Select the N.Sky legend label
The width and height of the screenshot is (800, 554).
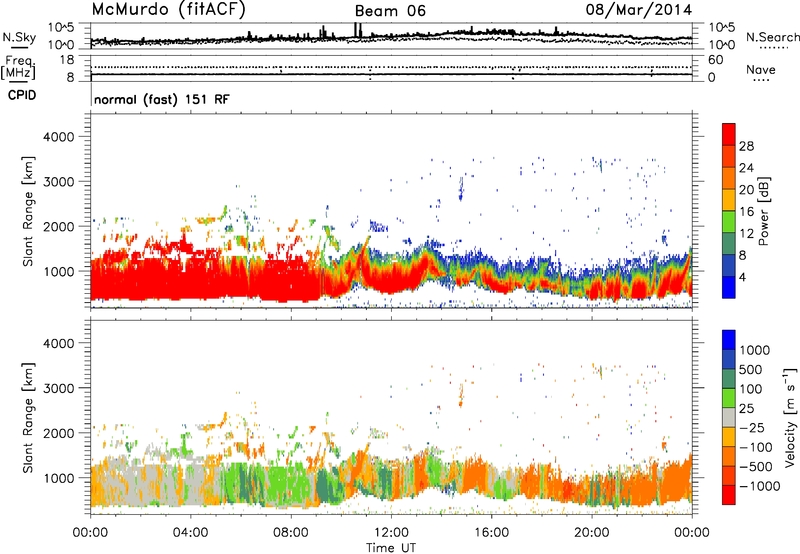[x=19, y=37]
